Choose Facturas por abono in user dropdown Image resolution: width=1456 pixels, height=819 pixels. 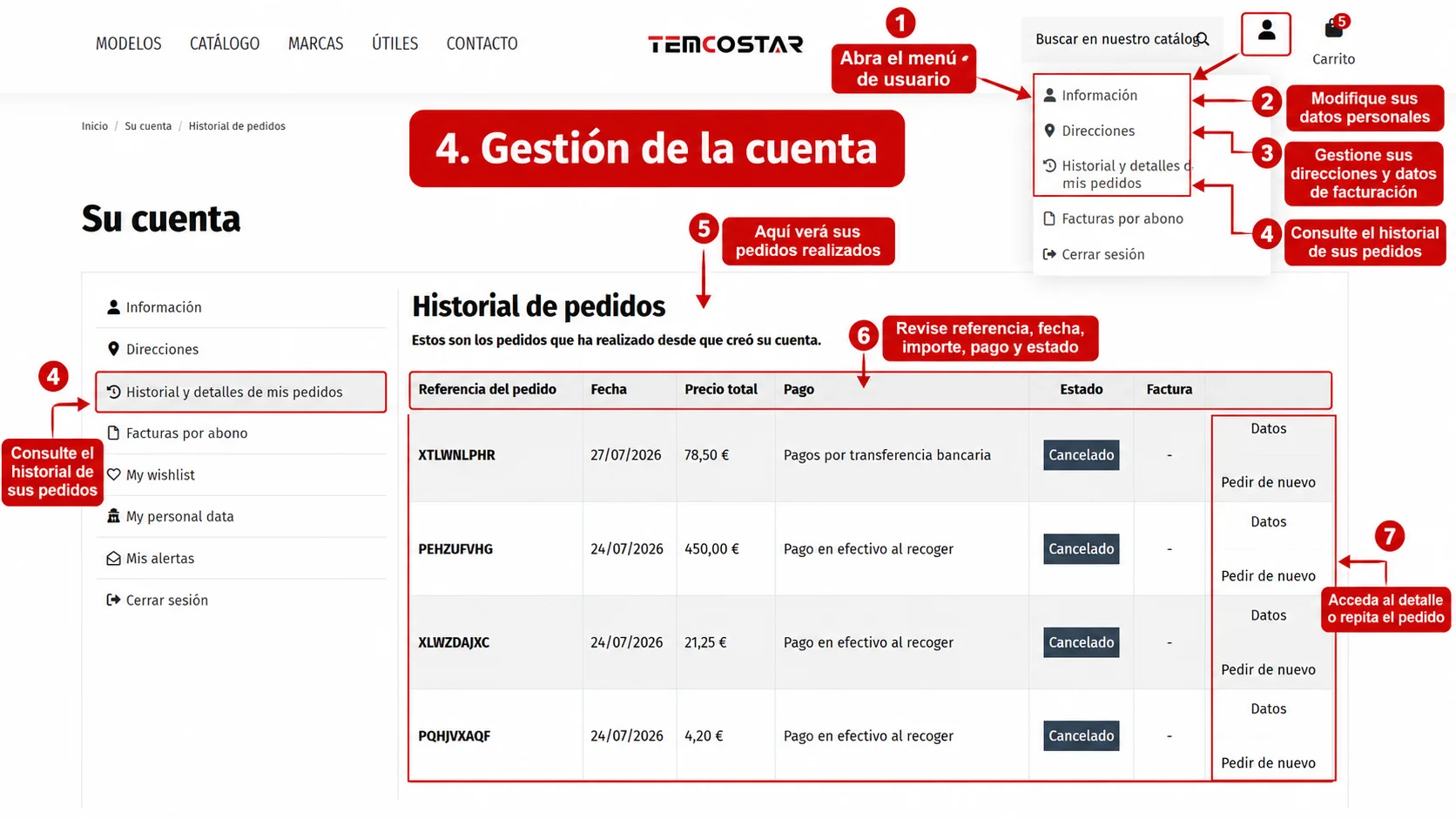1114,218
